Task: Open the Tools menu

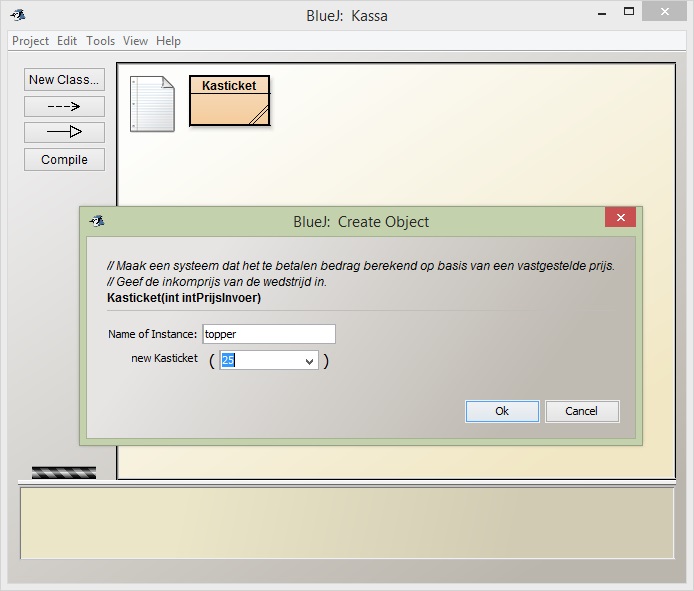Action: (x=100, y=41)
